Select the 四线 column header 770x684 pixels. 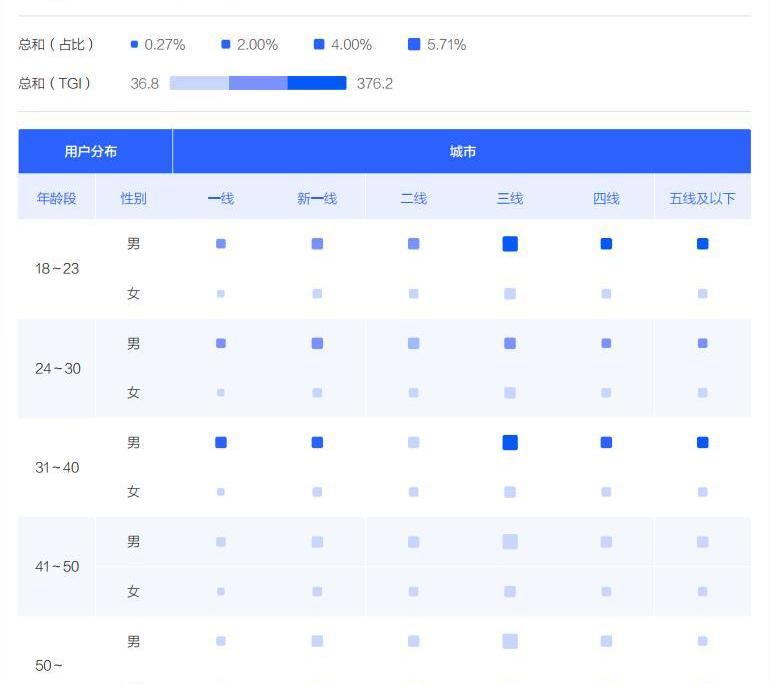click(606, 198)
